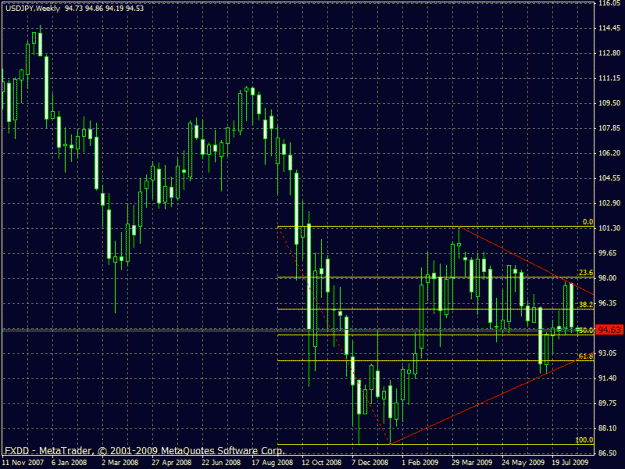Select the red rising lower triangle trendline

(x=492, y=399)
